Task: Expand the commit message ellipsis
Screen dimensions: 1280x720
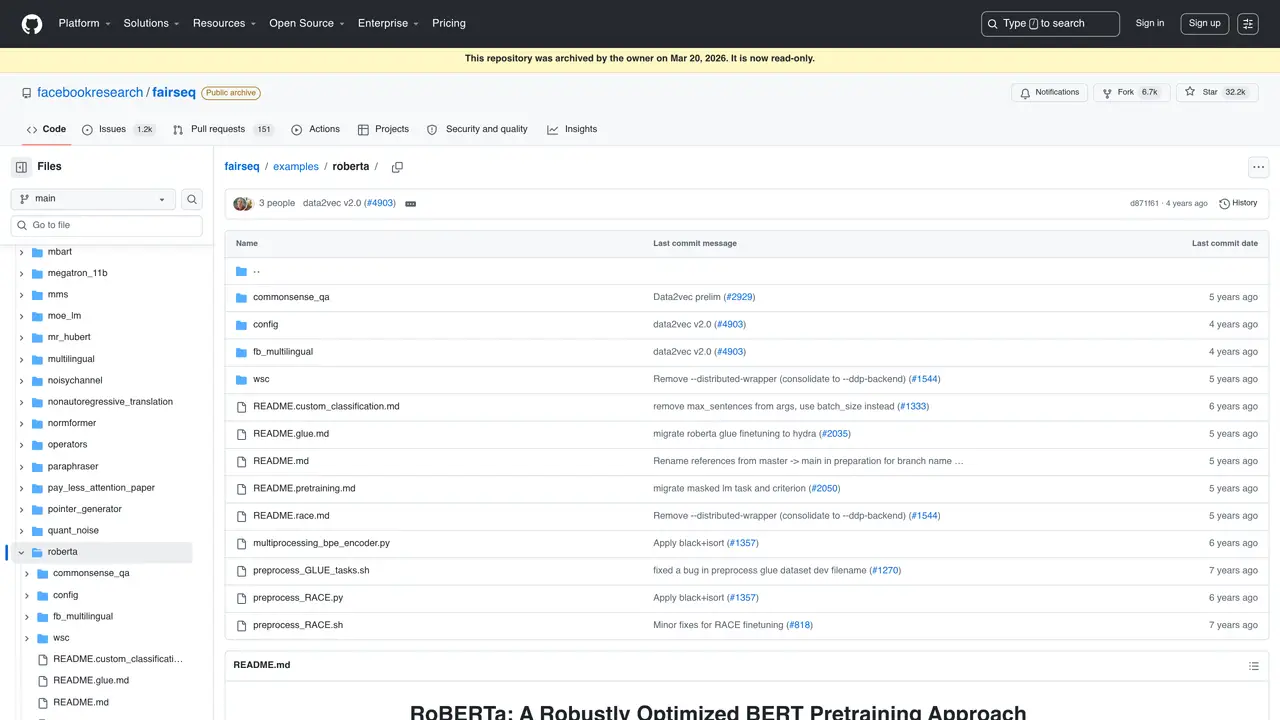Action: click(x=410, y=204)
